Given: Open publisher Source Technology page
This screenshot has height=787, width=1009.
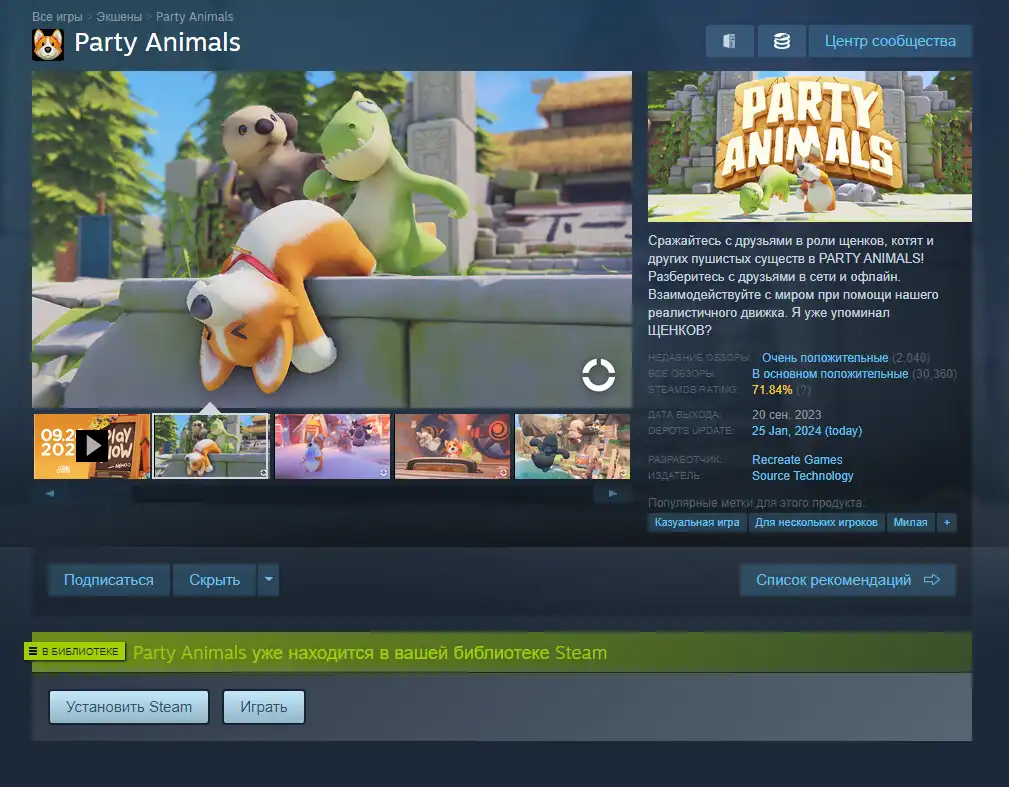Looking at the screenshot, I should [802, 476].
